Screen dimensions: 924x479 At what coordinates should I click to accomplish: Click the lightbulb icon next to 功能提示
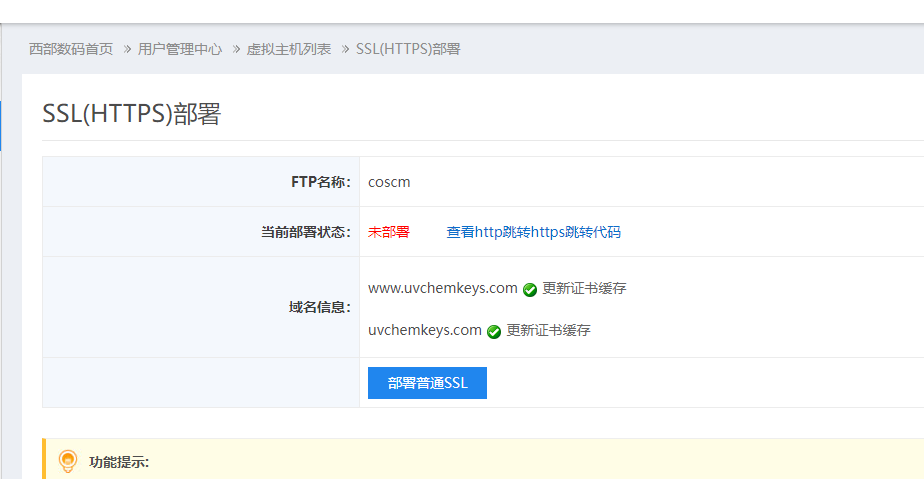click(x=68, y=461)
